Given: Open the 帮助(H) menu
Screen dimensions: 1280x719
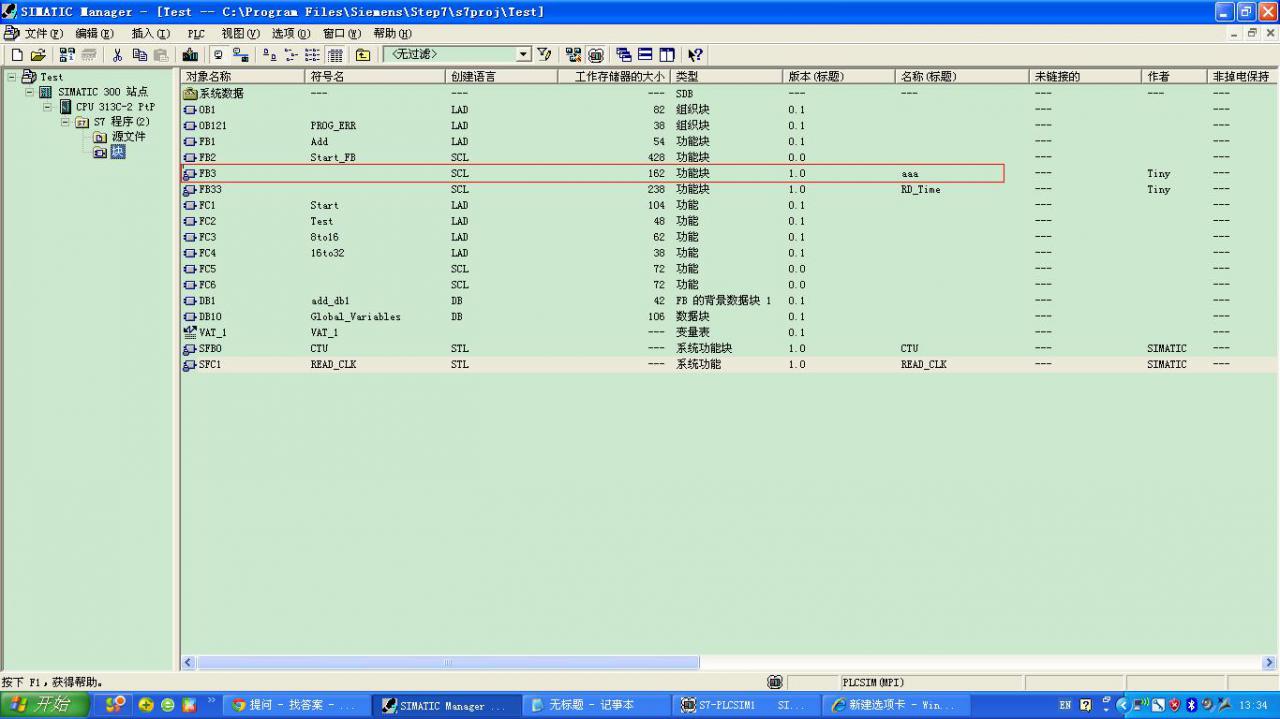Looking at the screenshot, I should pos(392,33).
